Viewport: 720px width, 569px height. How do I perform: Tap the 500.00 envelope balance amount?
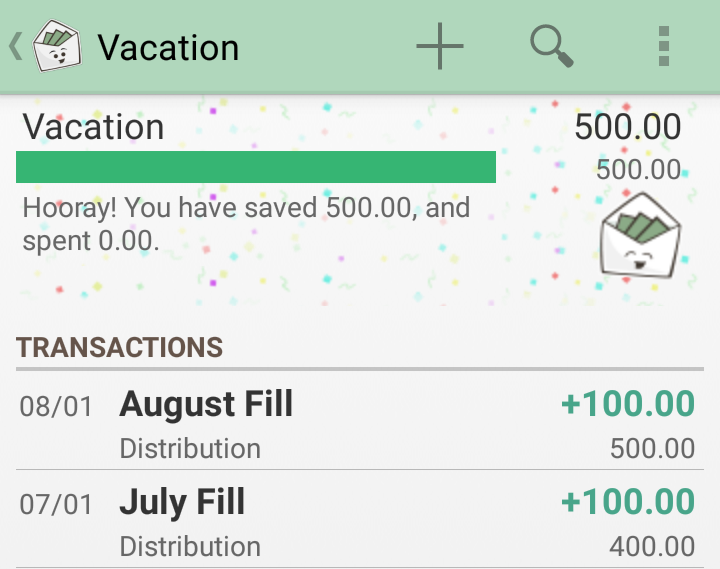point(628,127)
